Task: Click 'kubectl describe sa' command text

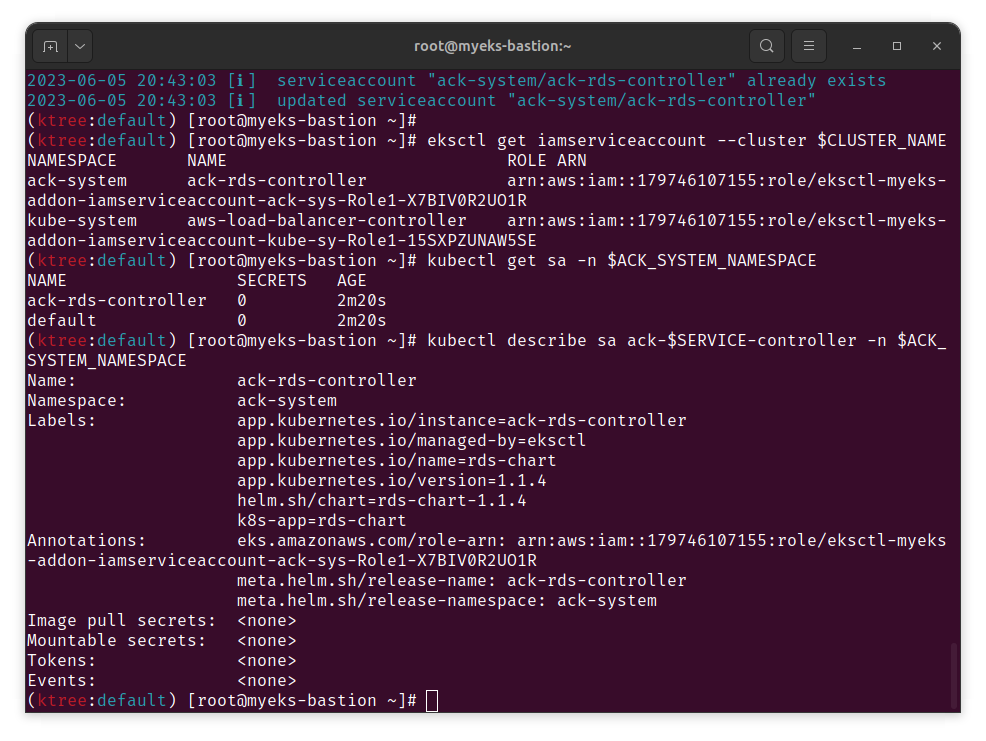Action: (521, 340)
